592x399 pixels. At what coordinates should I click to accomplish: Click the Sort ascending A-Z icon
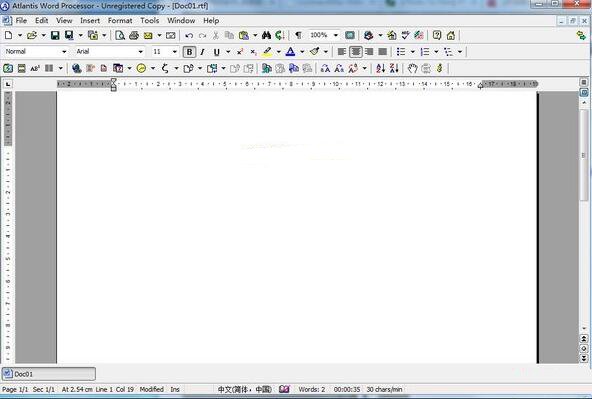380,68
